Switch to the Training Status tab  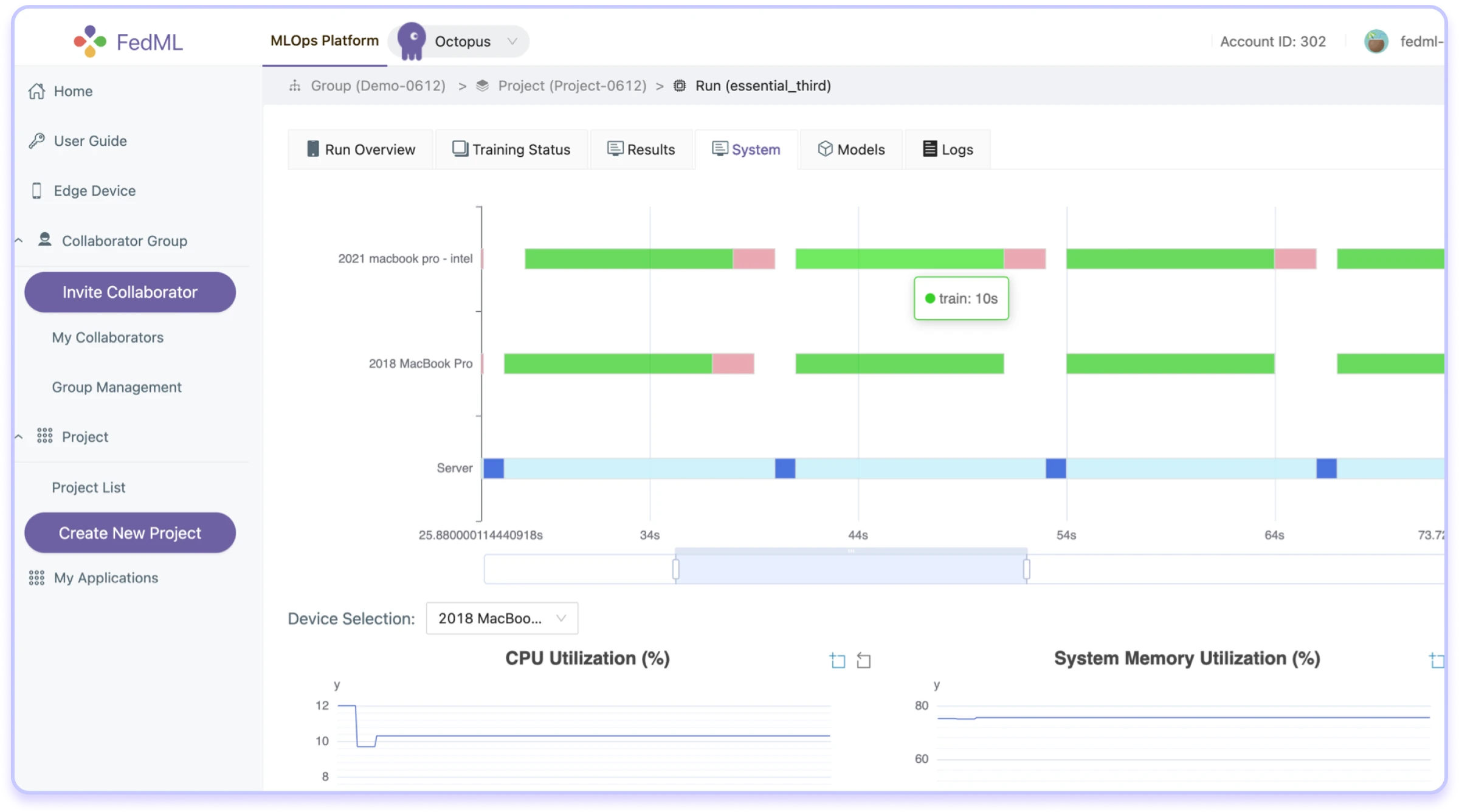coord(511,150)
